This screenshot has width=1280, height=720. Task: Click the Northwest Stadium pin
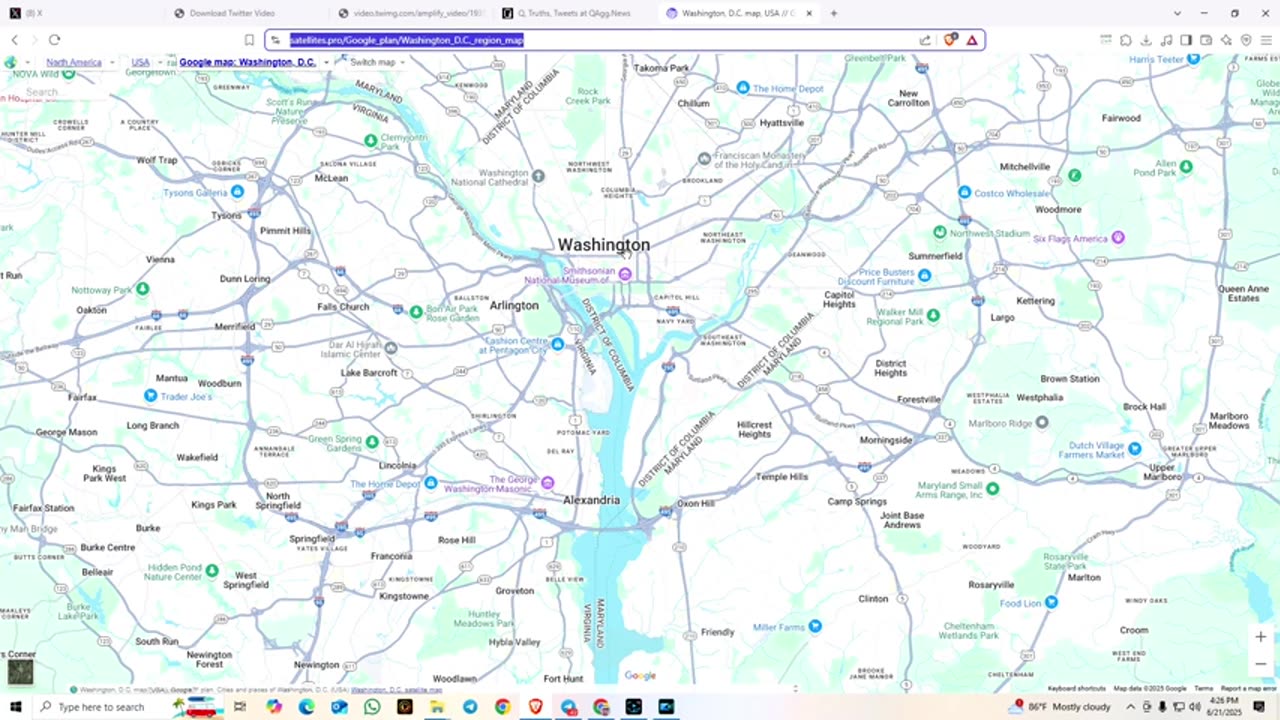[939, 232]
